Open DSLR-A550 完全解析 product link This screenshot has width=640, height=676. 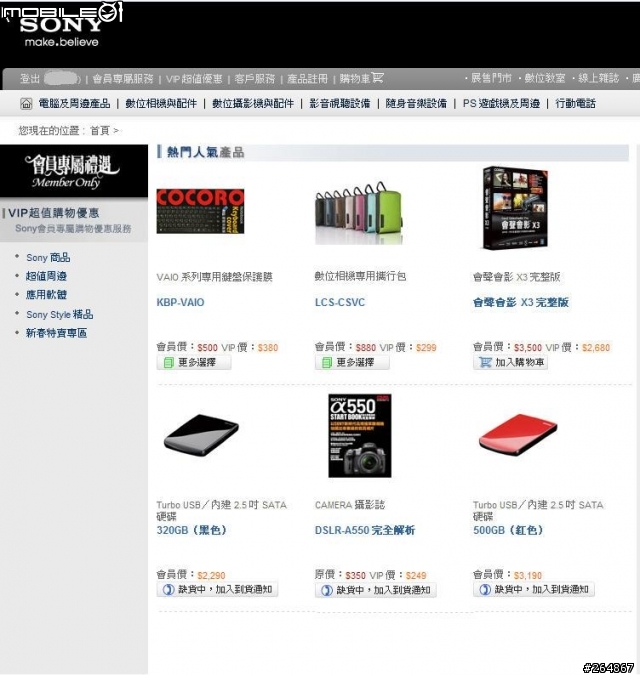(x=365, y=530)
